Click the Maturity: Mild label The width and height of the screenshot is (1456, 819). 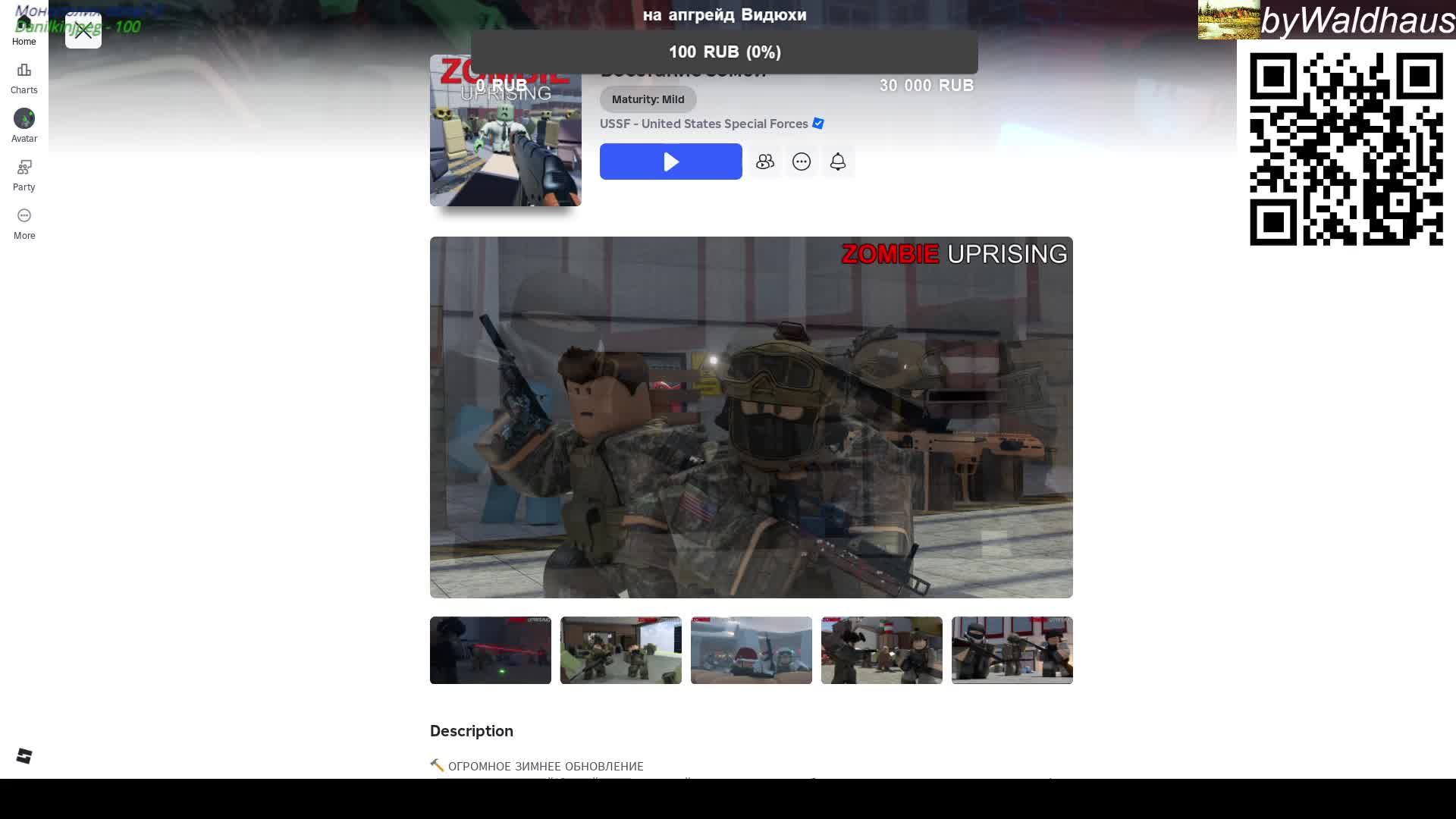coord(648,99)
